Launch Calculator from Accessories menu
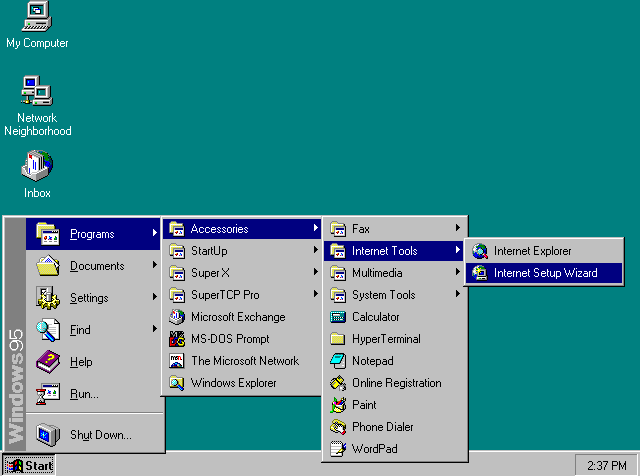Viewport: 640px width, 476px height. click(x=394, y=317)
